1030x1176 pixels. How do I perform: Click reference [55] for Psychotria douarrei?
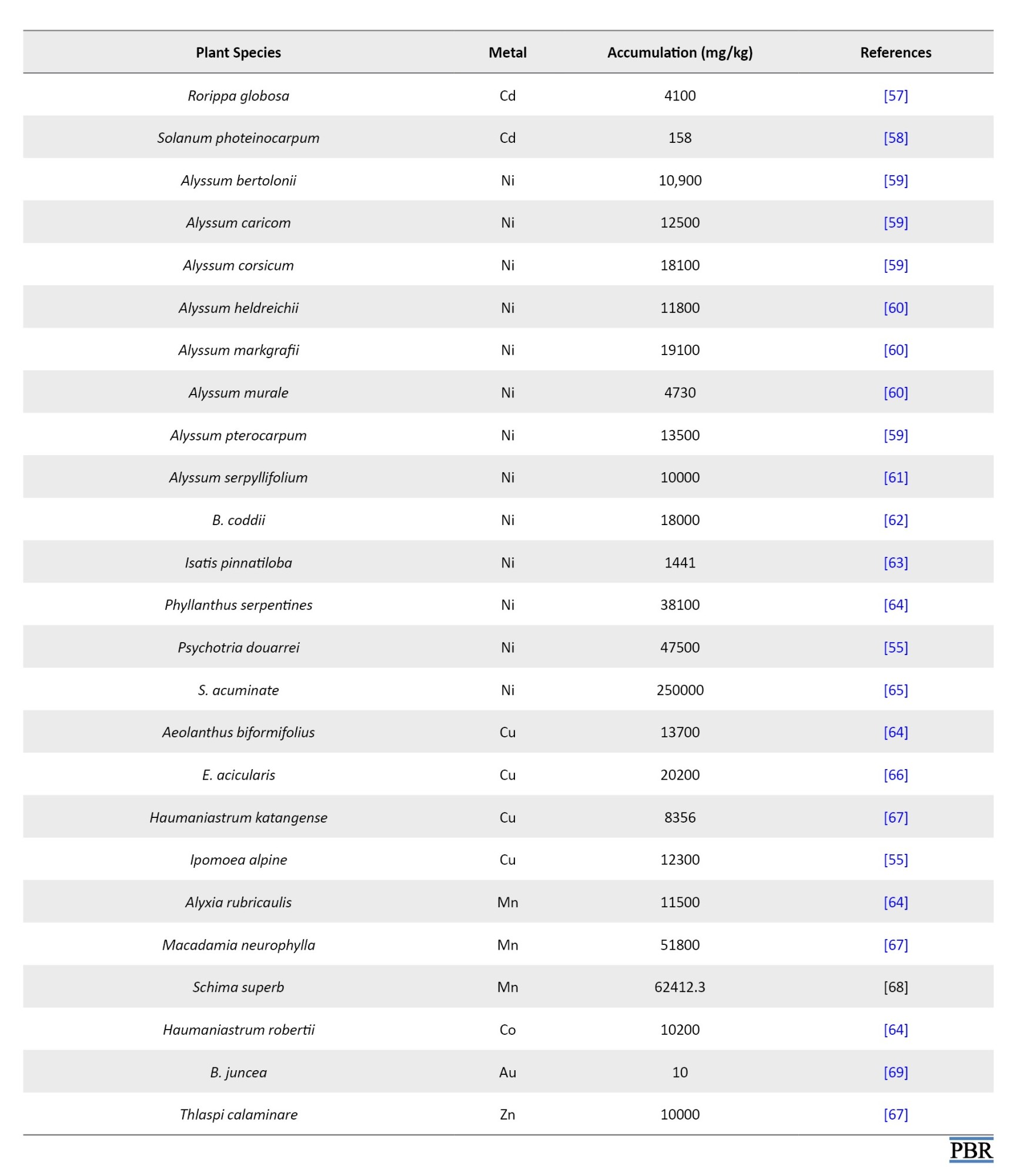pos(895,647)
